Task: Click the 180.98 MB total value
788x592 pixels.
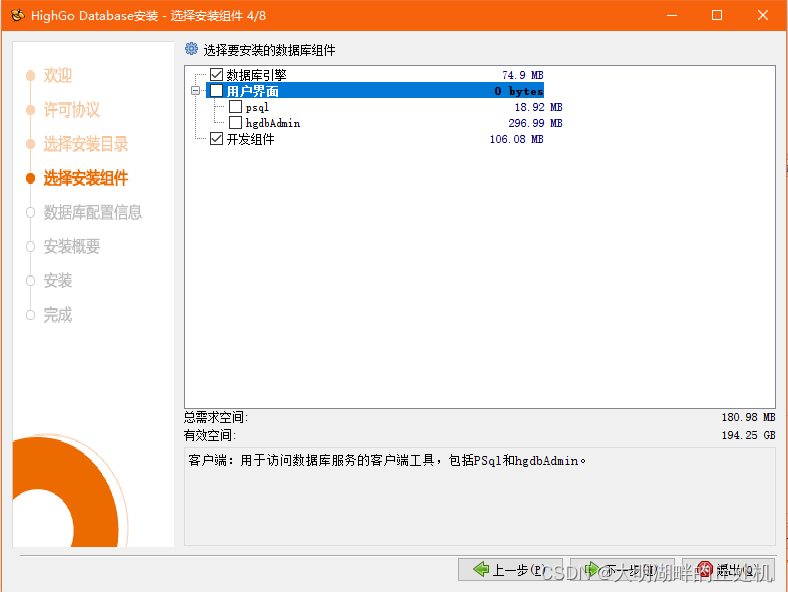Action: pos(748,417)
